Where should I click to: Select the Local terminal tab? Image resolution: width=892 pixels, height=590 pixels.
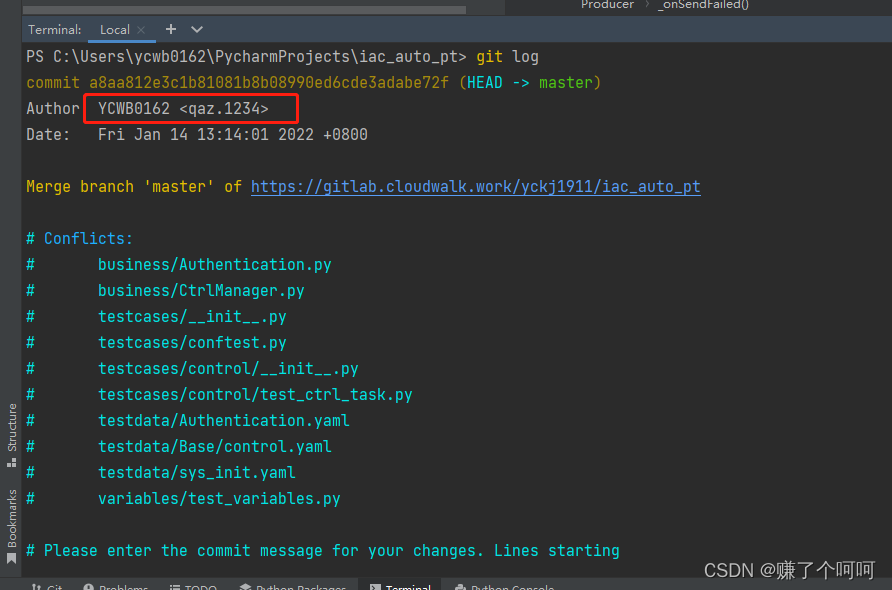tap(115, 30)
